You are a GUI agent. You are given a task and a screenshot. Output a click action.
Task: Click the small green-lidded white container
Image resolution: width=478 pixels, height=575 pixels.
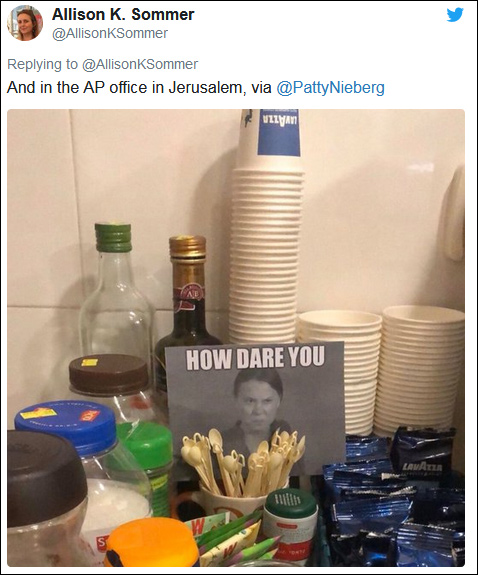(291, 523)
